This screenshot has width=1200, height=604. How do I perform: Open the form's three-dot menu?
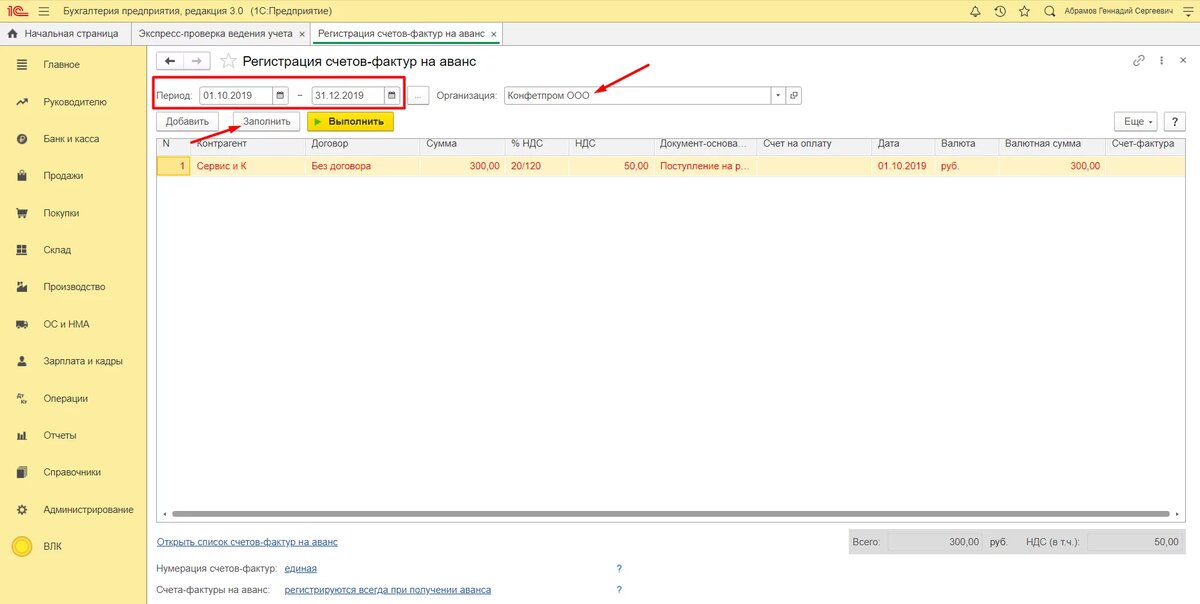pos(1160,60)
